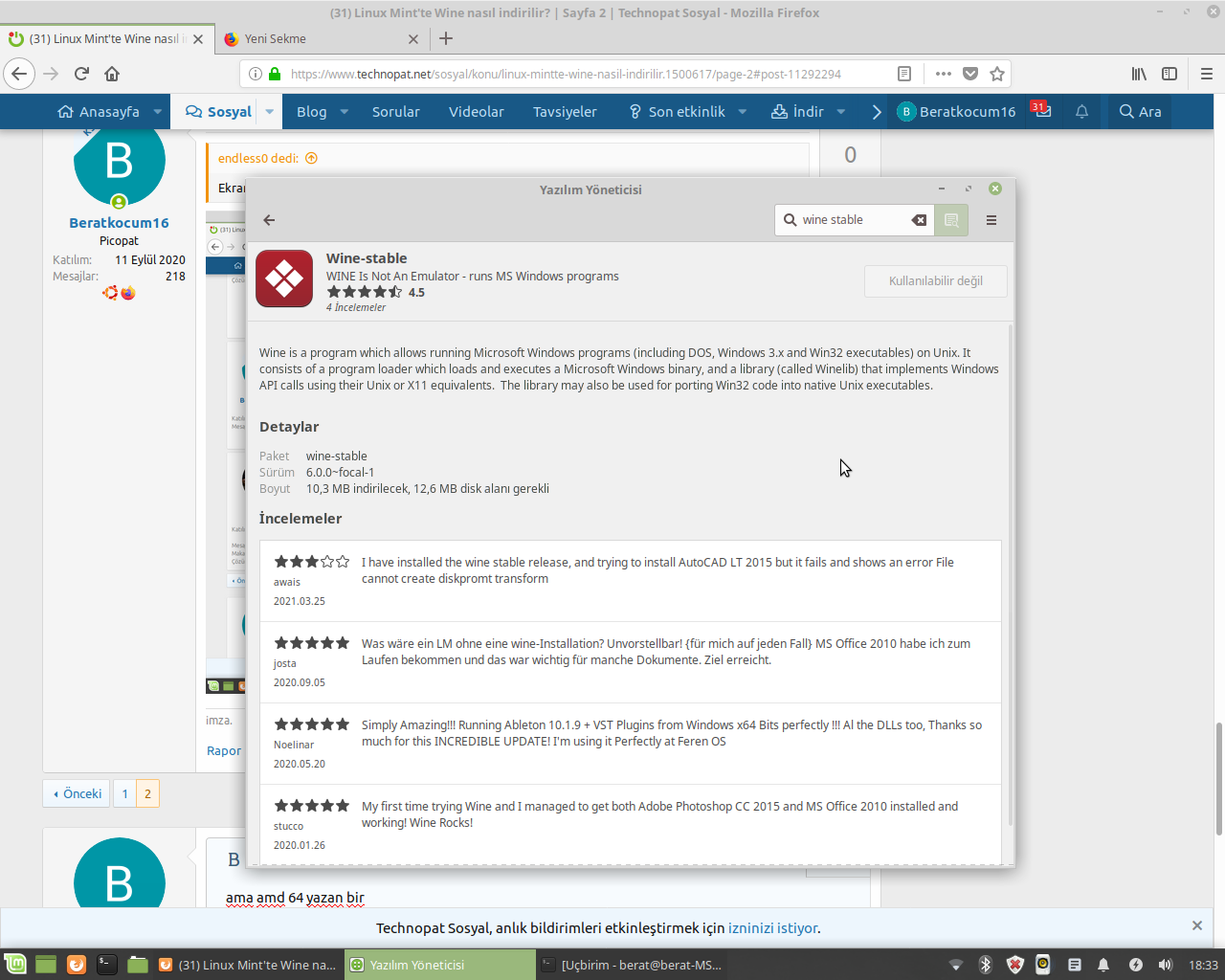The image size is (1225, 980).
Task: Click inside the 'wine stable' search field
Action: click(854, 220)
